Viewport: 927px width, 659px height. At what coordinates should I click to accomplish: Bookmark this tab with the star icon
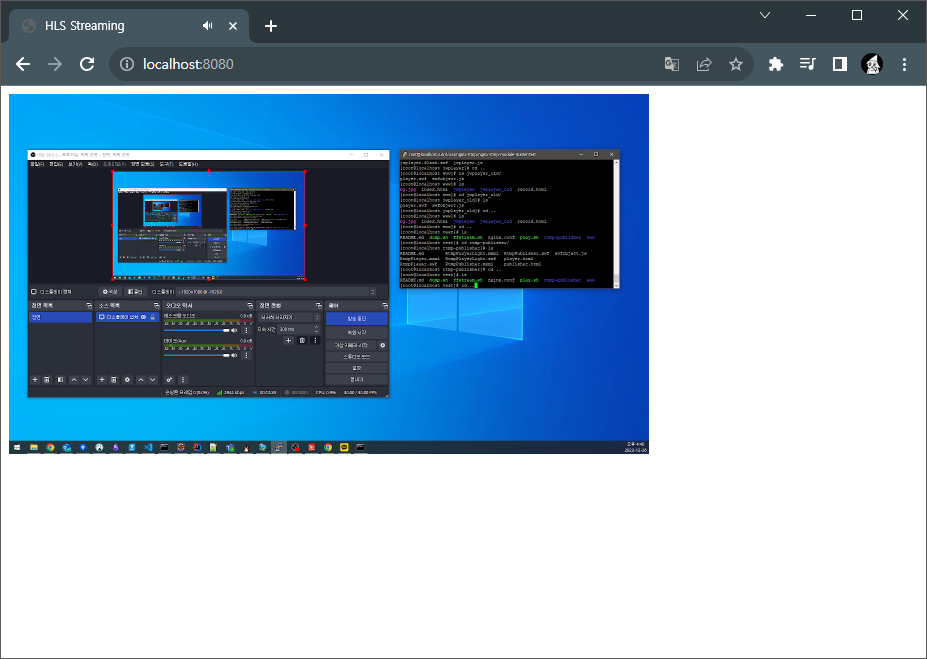click(x=736, y=64)
